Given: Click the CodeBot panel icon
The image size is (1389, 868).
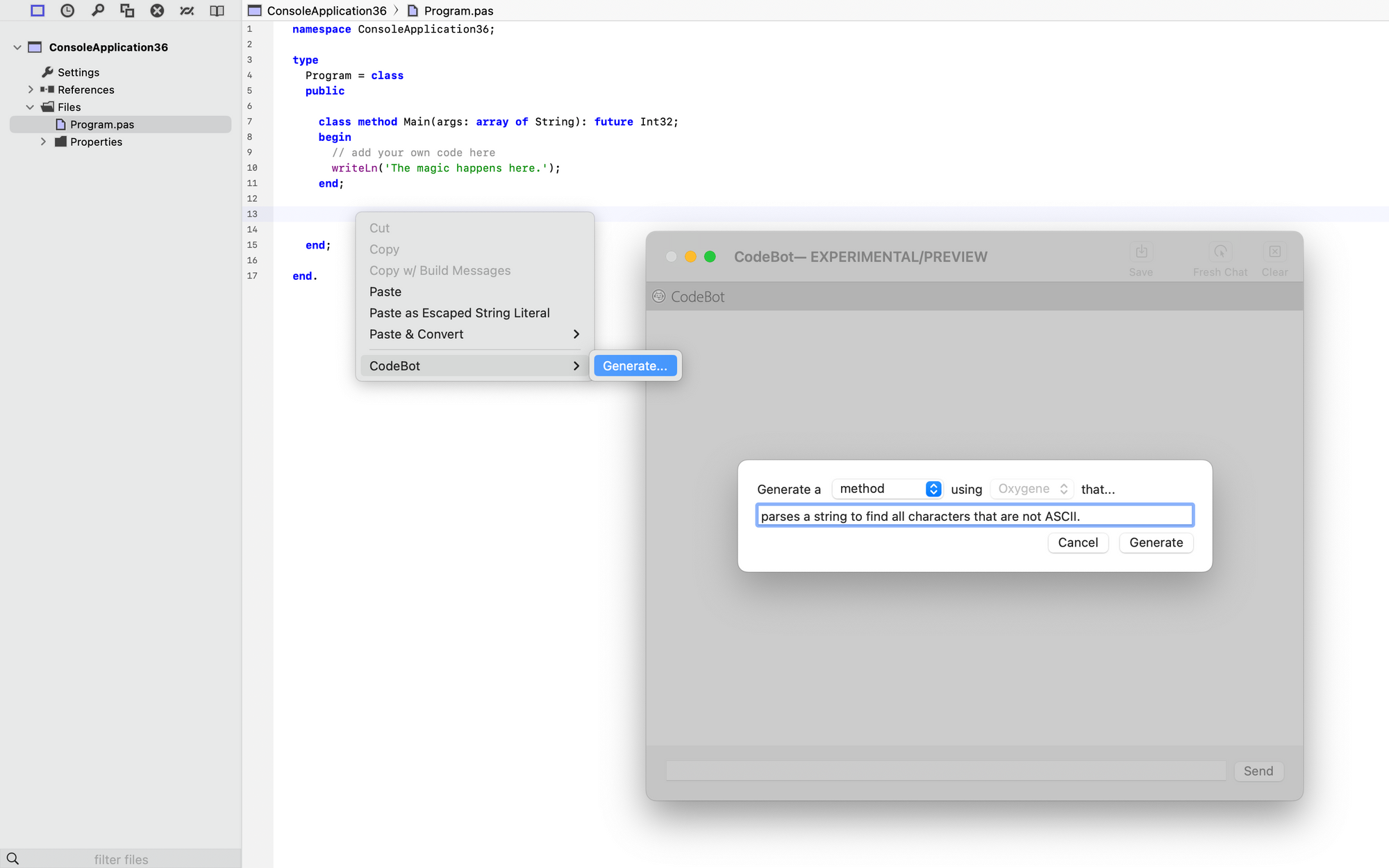Looking at the screenshot, I should pyautogui.click(x=659, y=296).
